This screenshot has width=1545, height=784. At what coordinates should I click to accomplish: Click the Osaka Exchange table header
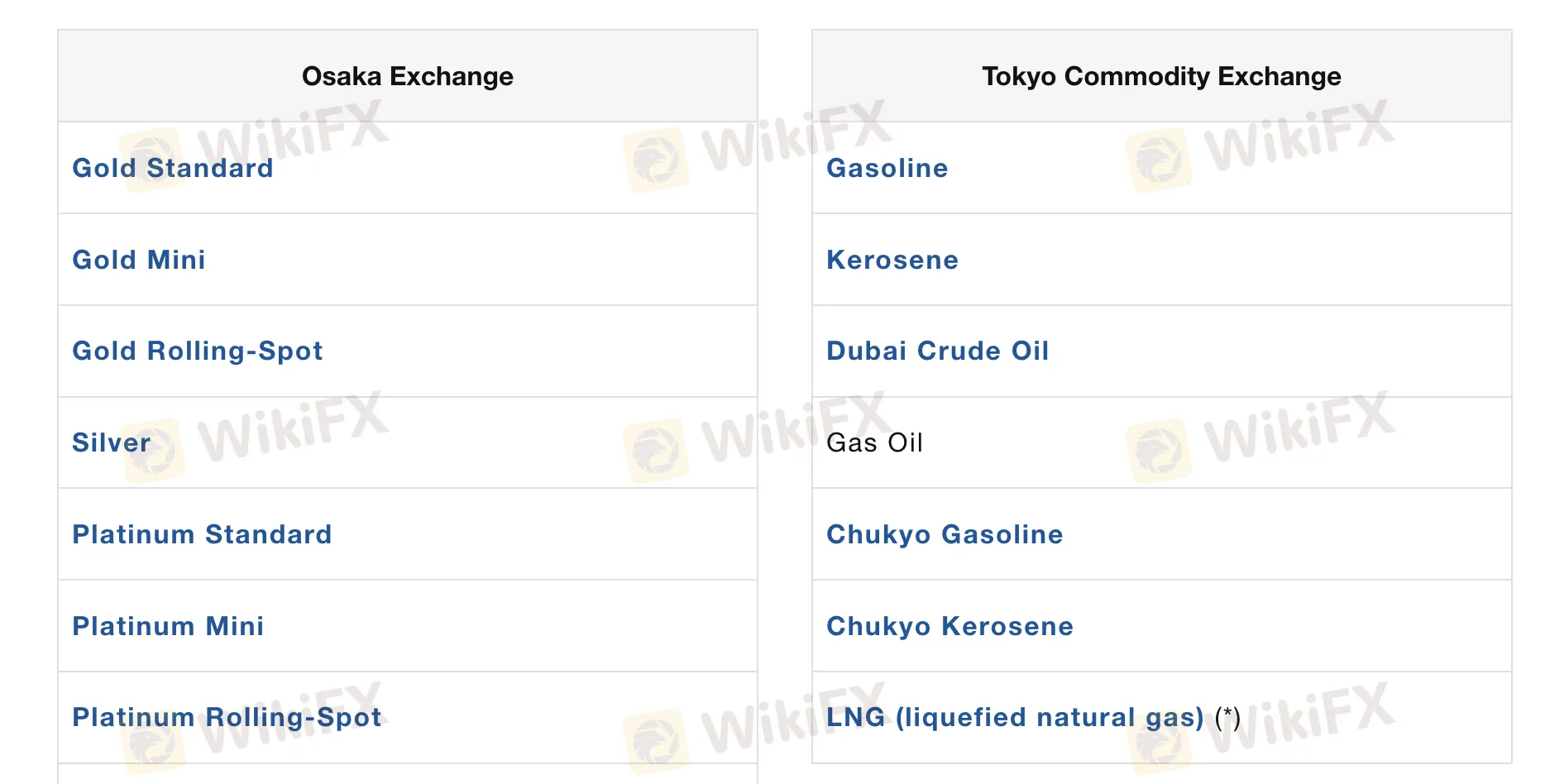407,76
